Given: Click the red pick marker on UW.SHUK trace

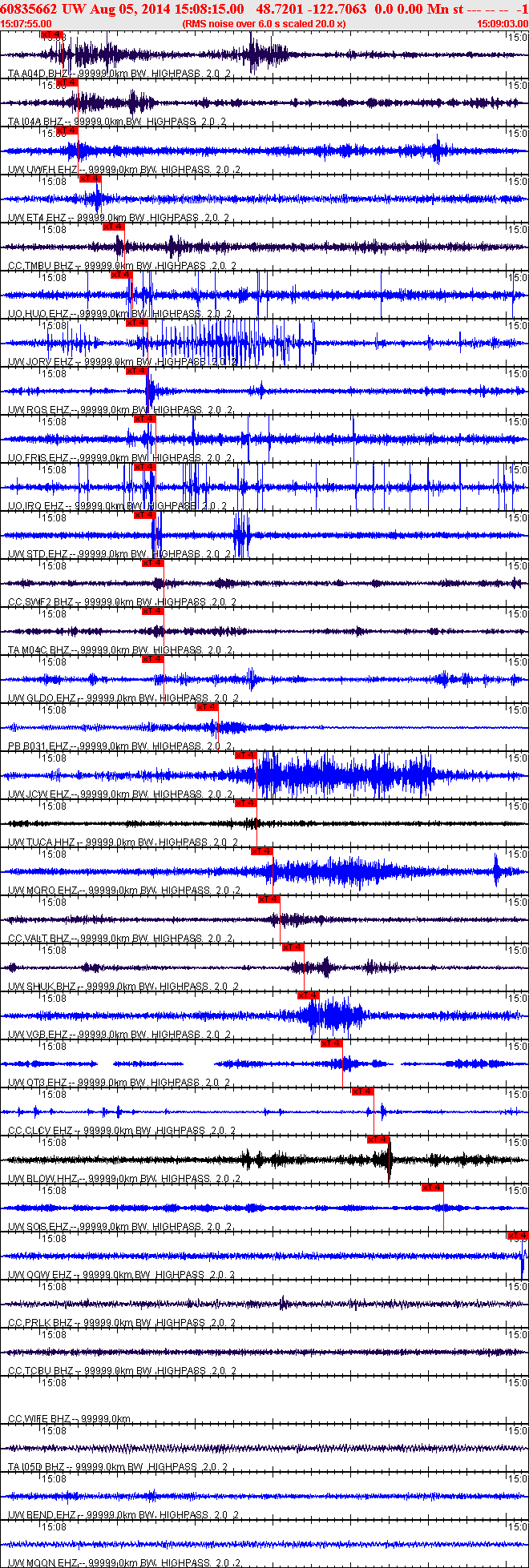Looking at the screenshot, I should coord(293,947).
